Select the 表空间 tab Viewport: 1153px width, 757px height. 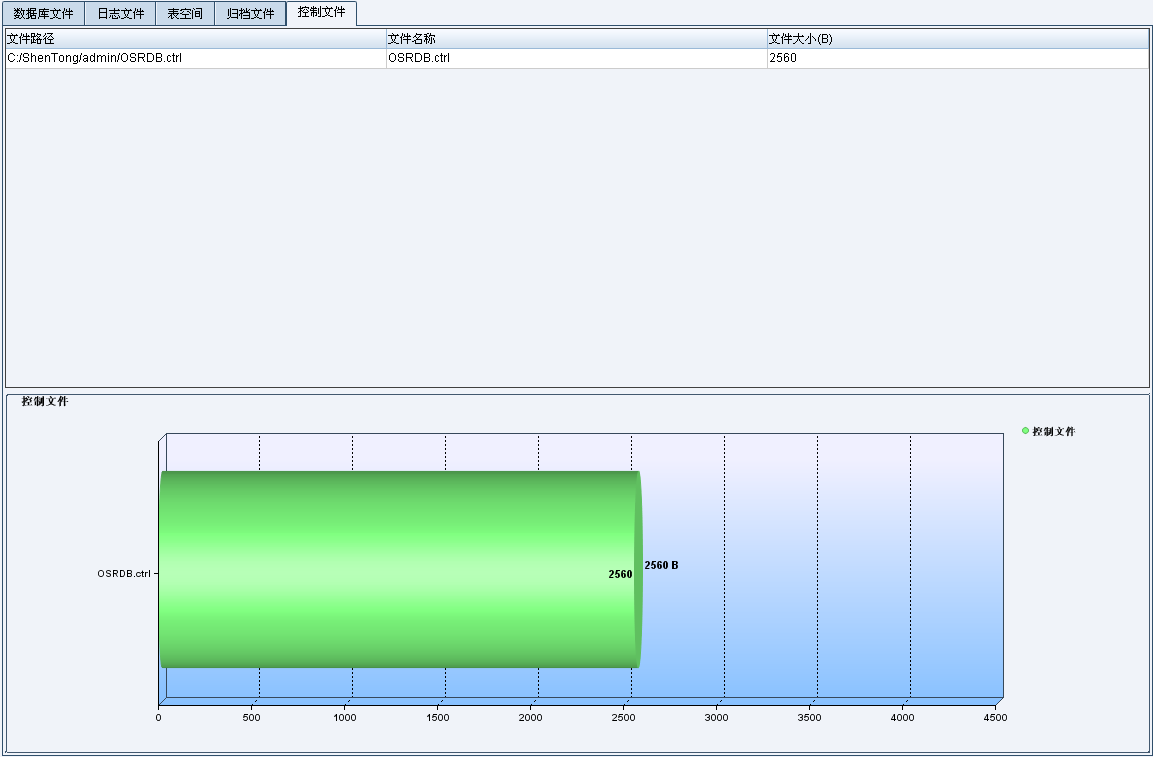point(185,14)
